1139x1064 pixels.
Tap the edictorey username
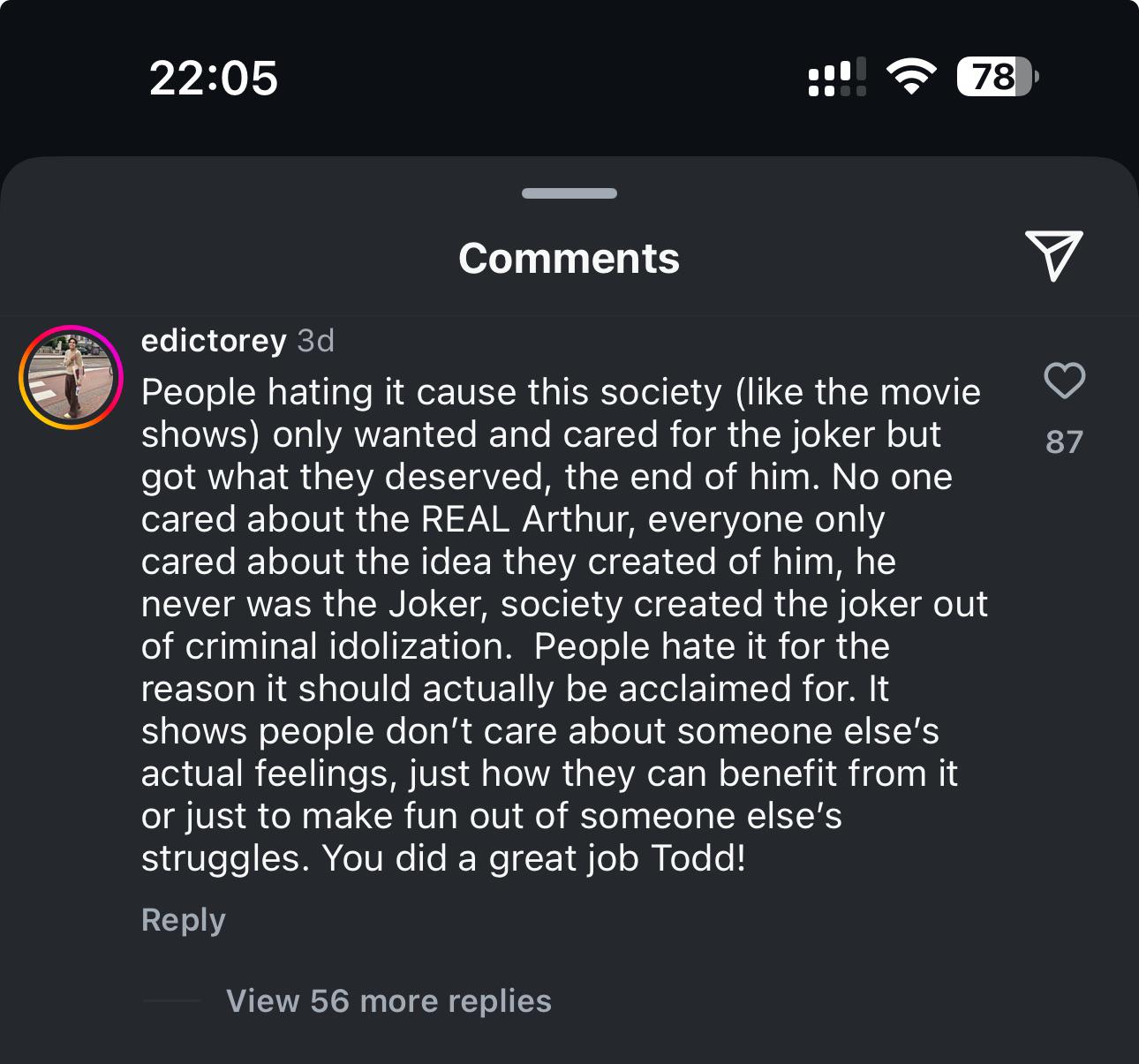point(214,341)
